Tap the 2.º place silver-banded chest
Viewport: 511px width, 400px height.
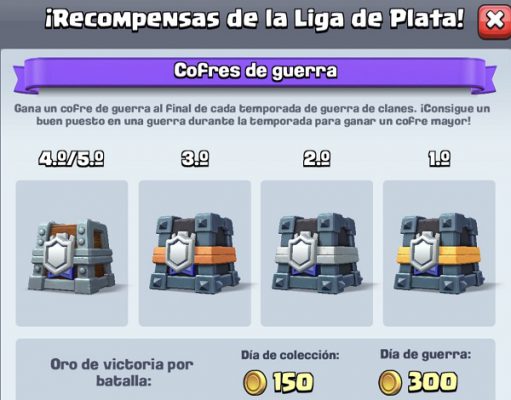tap(317, 253)
